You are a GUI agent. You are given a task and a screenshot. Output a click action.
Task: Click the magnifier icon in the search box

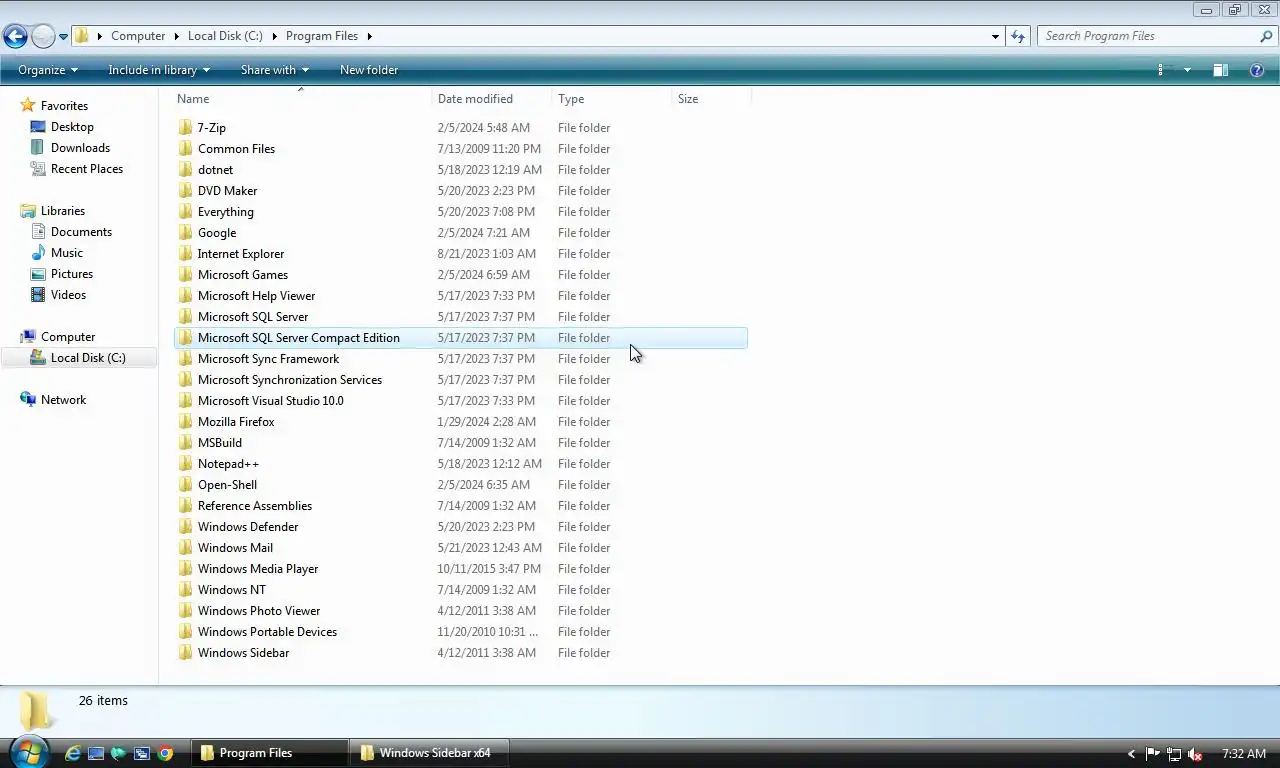[1267, 36]
